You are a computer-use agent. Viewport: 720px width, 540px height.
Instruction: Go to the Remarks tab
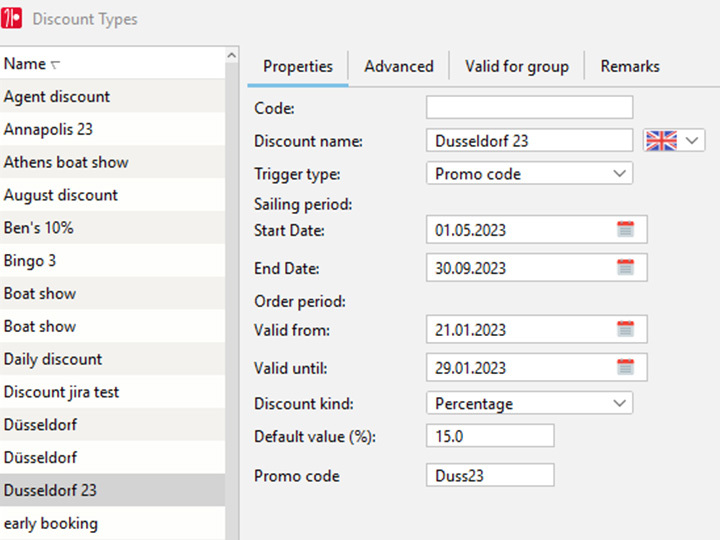pyautogui.click(x=629, y=66)
